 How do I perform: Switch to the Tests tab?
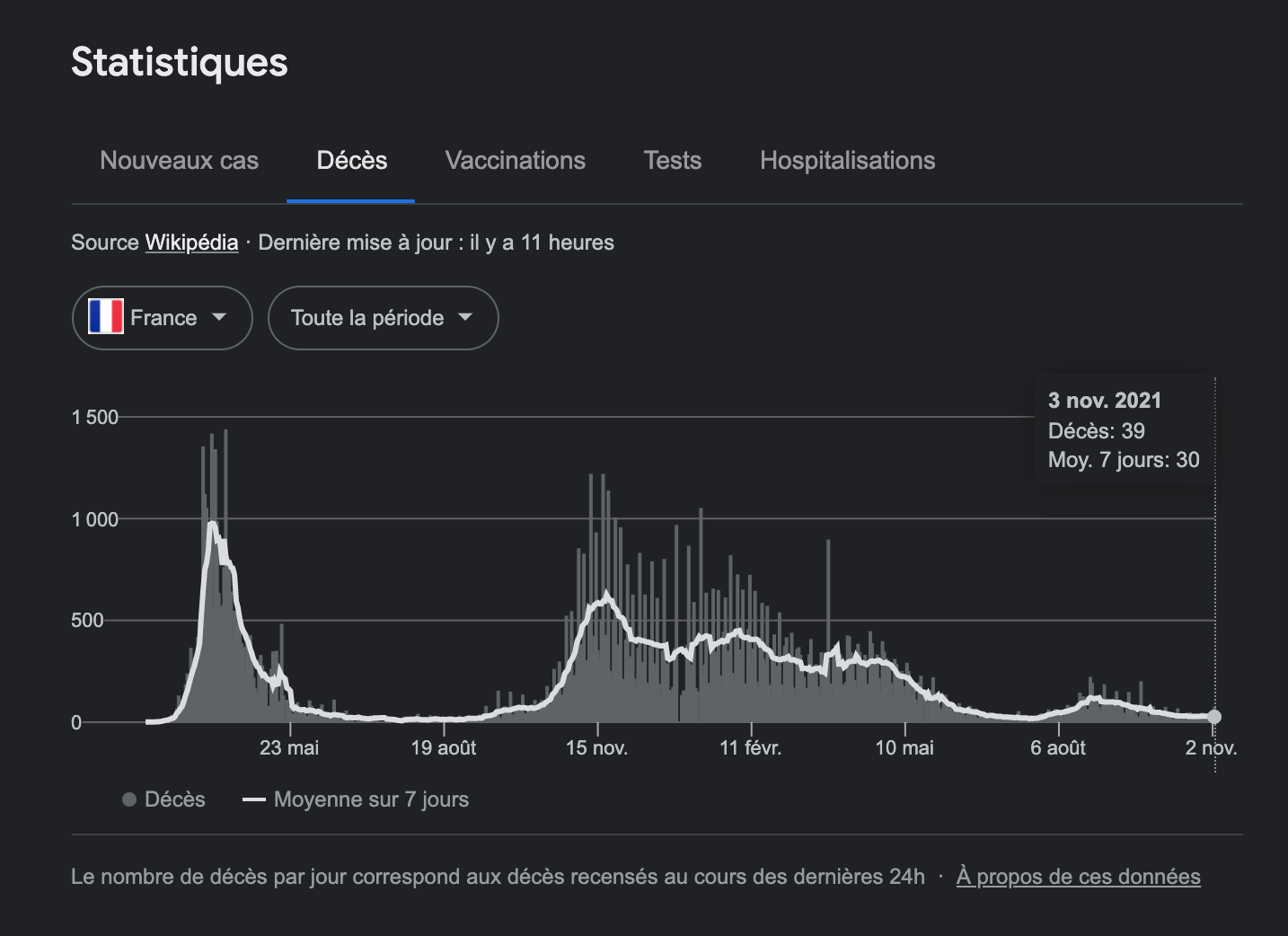coord(672,161)
